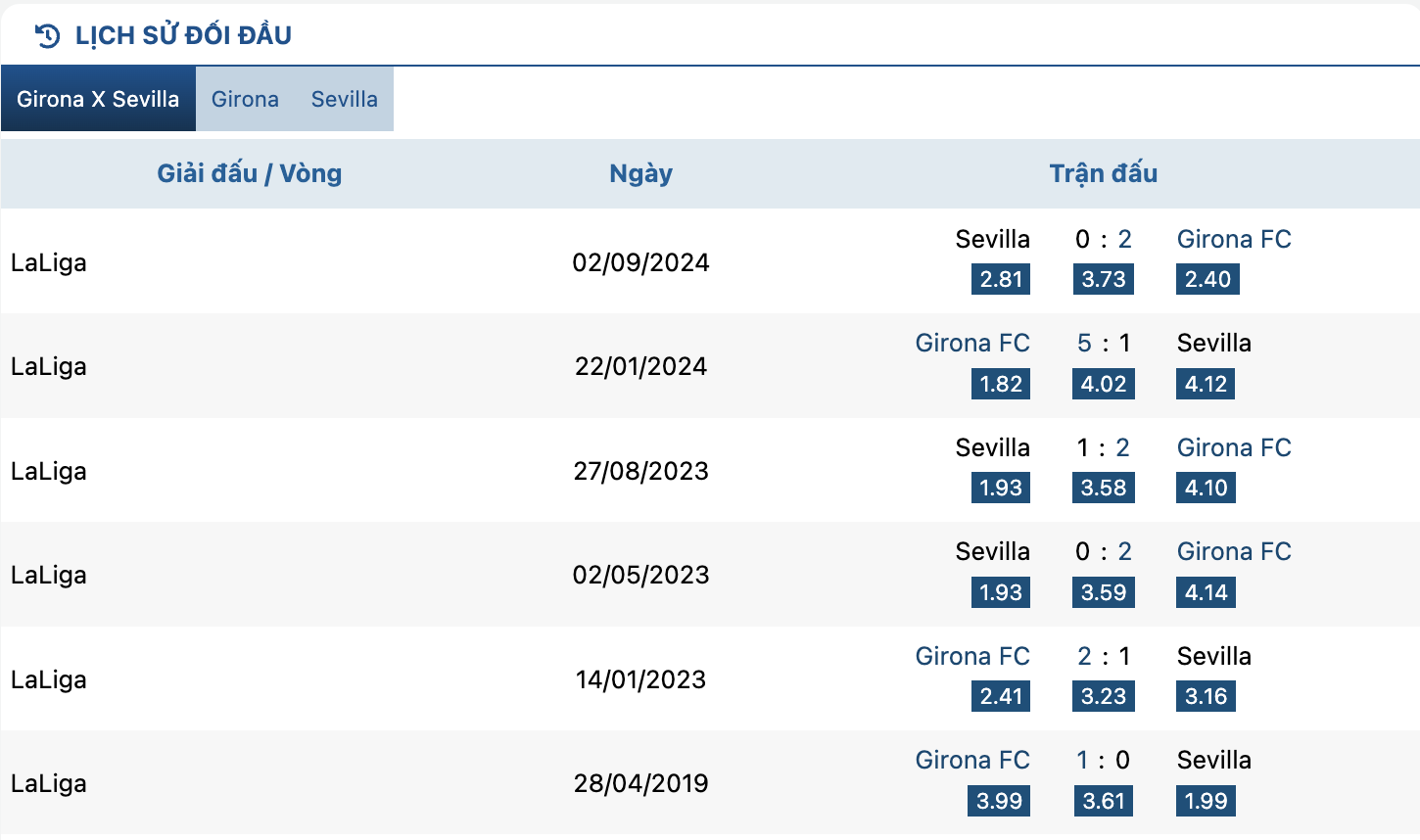Viewport: 1420px width, 840px height.
Task: Click LaLiga in the 28/04/2019 row
Action: 49,783
